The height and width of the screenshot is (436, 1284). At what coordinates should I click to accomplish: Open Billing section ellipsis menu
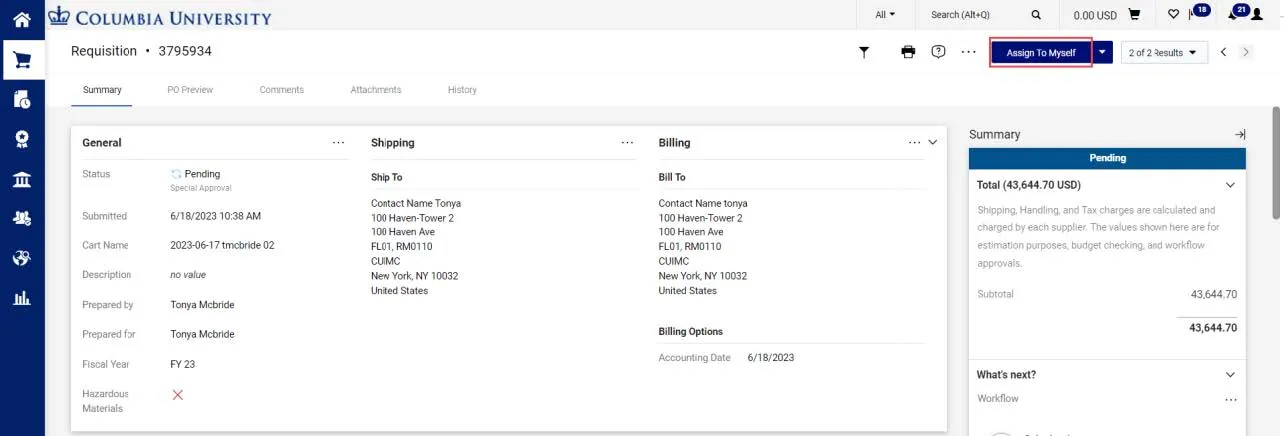point(914,142)
